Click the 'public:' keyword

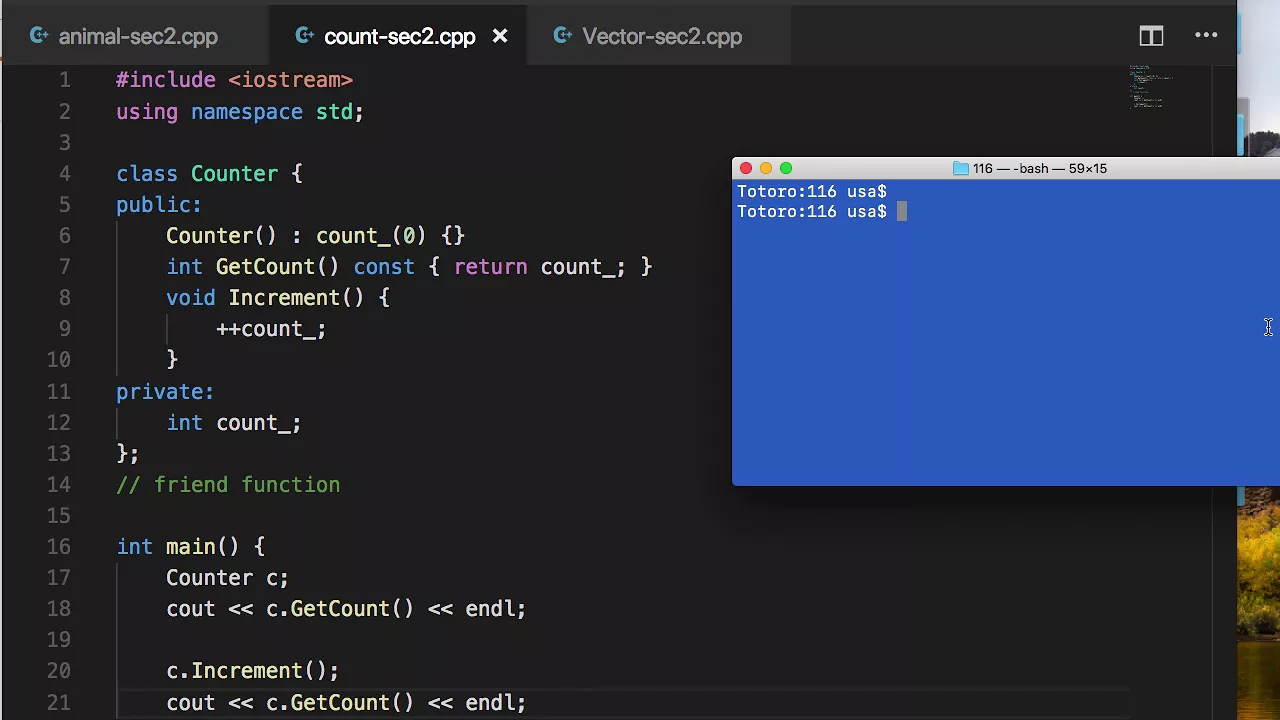pos(159,205)
